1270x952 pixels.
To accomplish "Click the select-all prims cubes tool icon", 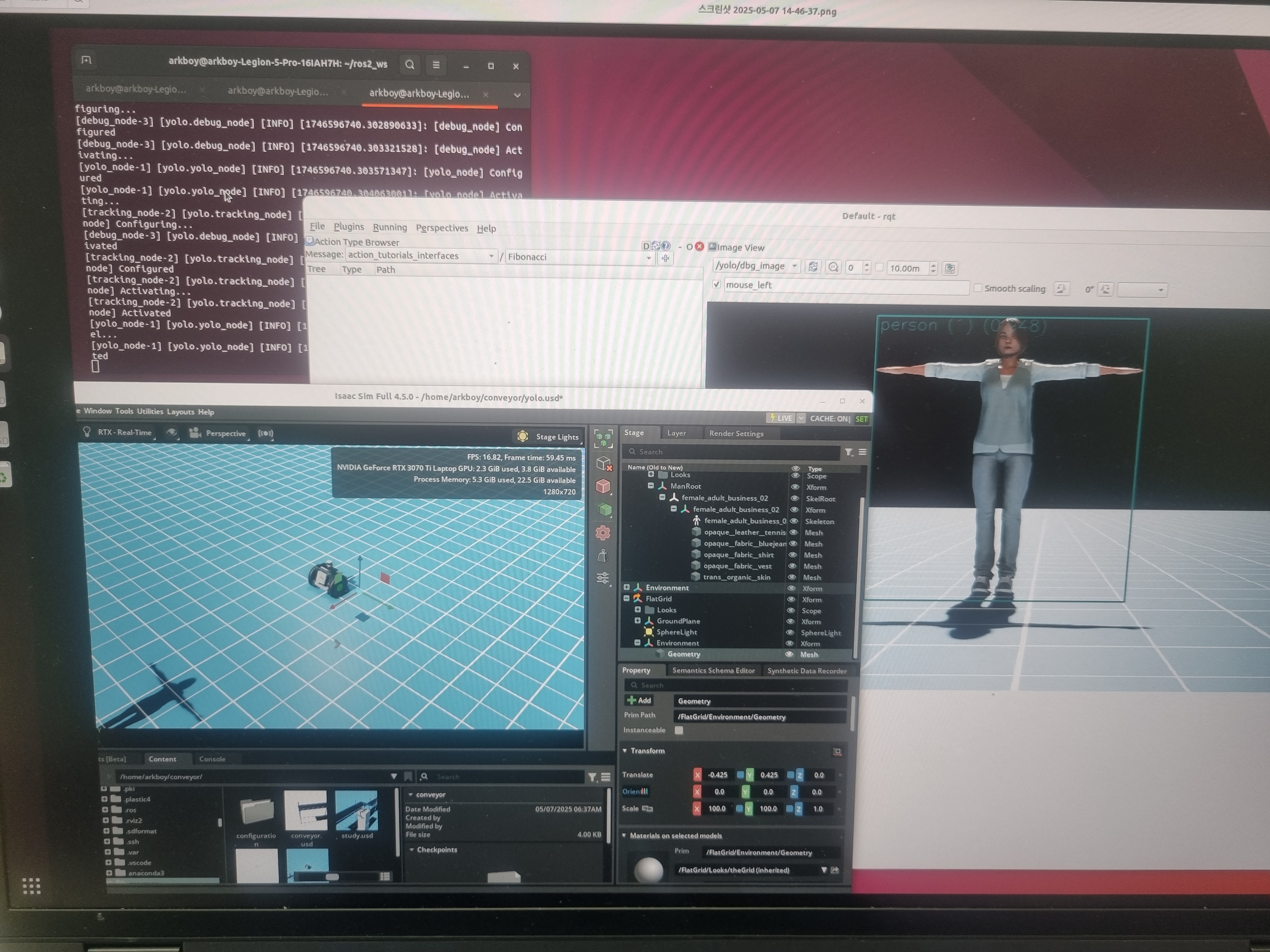I will (x=603, y=439).
